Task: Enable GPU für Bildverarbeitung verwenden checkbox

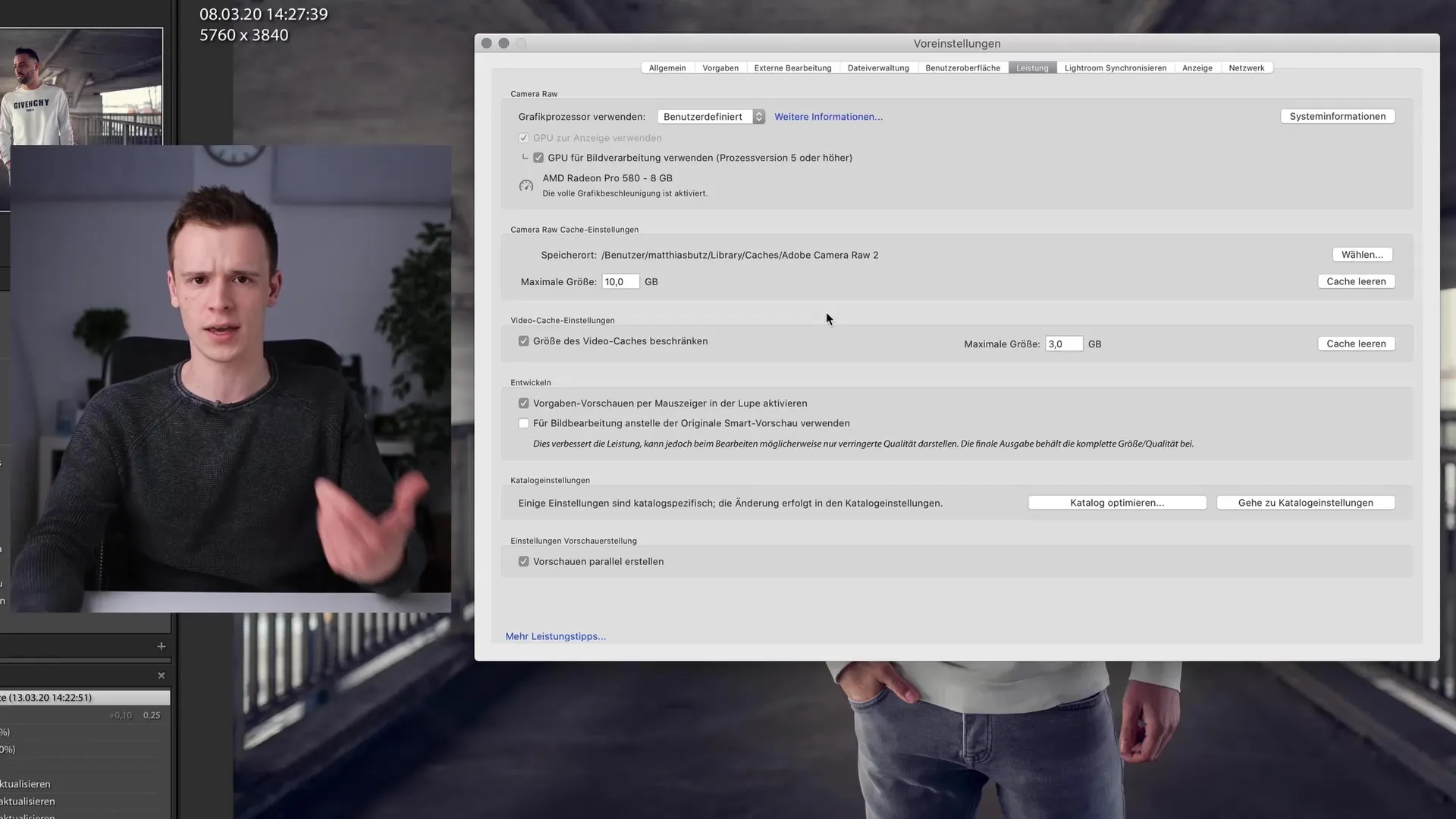Action: [538, 158]
